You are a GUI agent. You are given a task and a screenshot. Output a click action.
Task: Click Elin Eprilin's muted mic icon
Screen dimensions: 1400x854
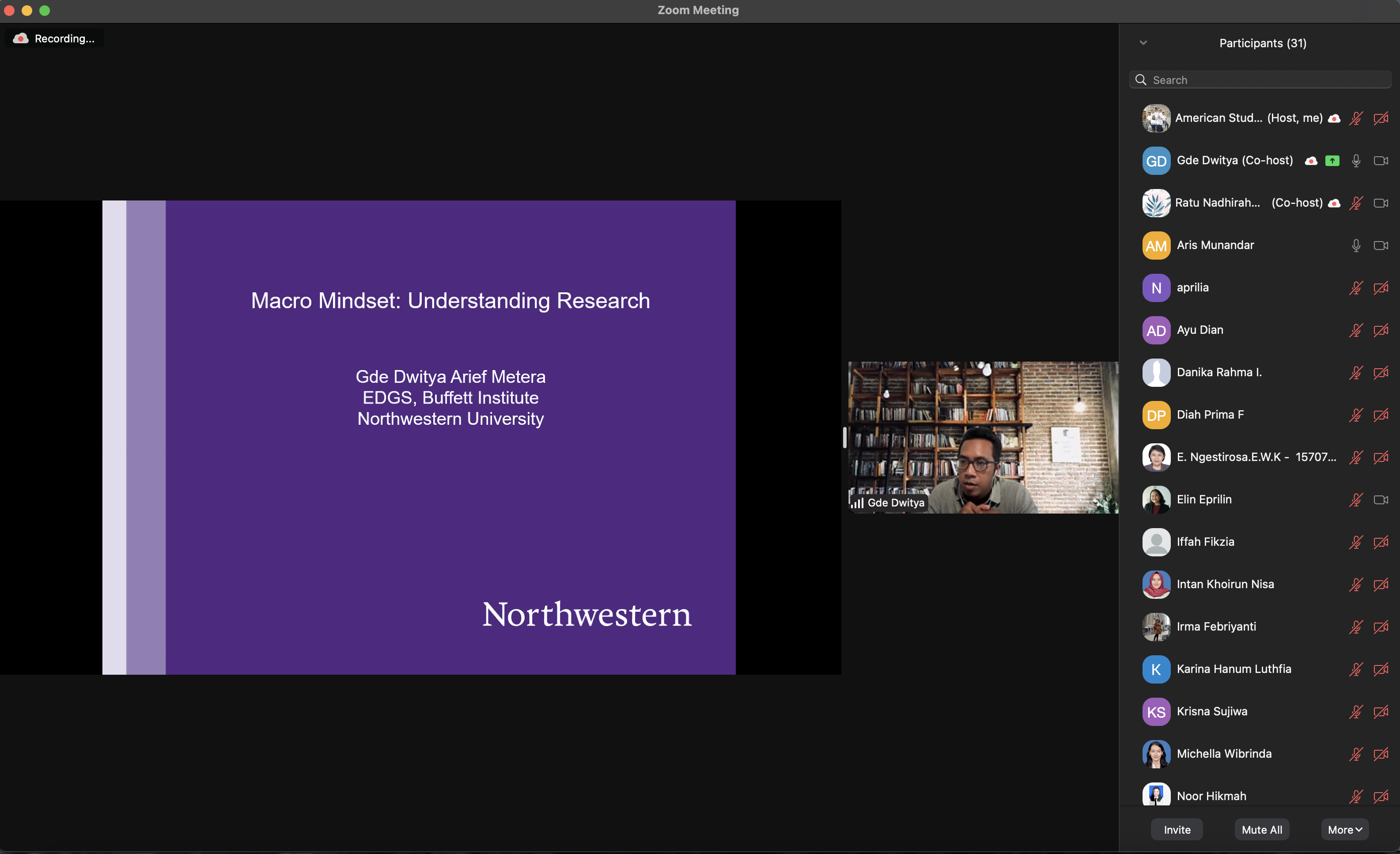coord(1356,500)
